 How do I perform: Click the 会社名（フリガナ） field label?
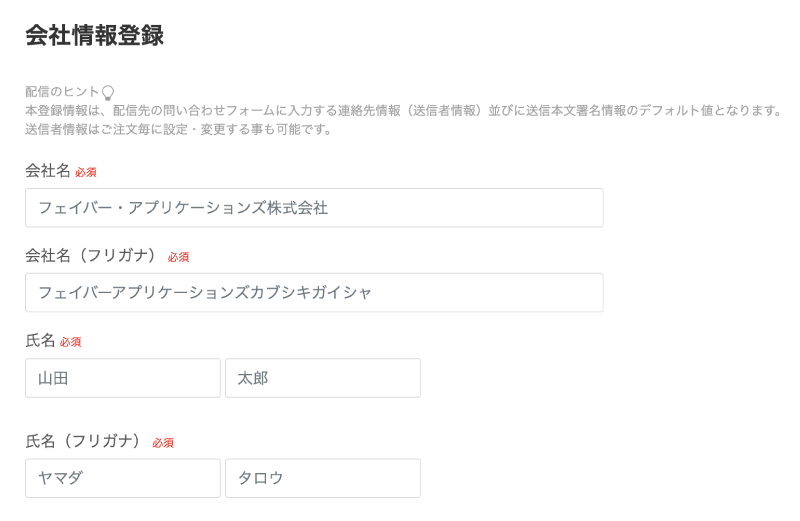pyautogui.click(x=91, y=255)
